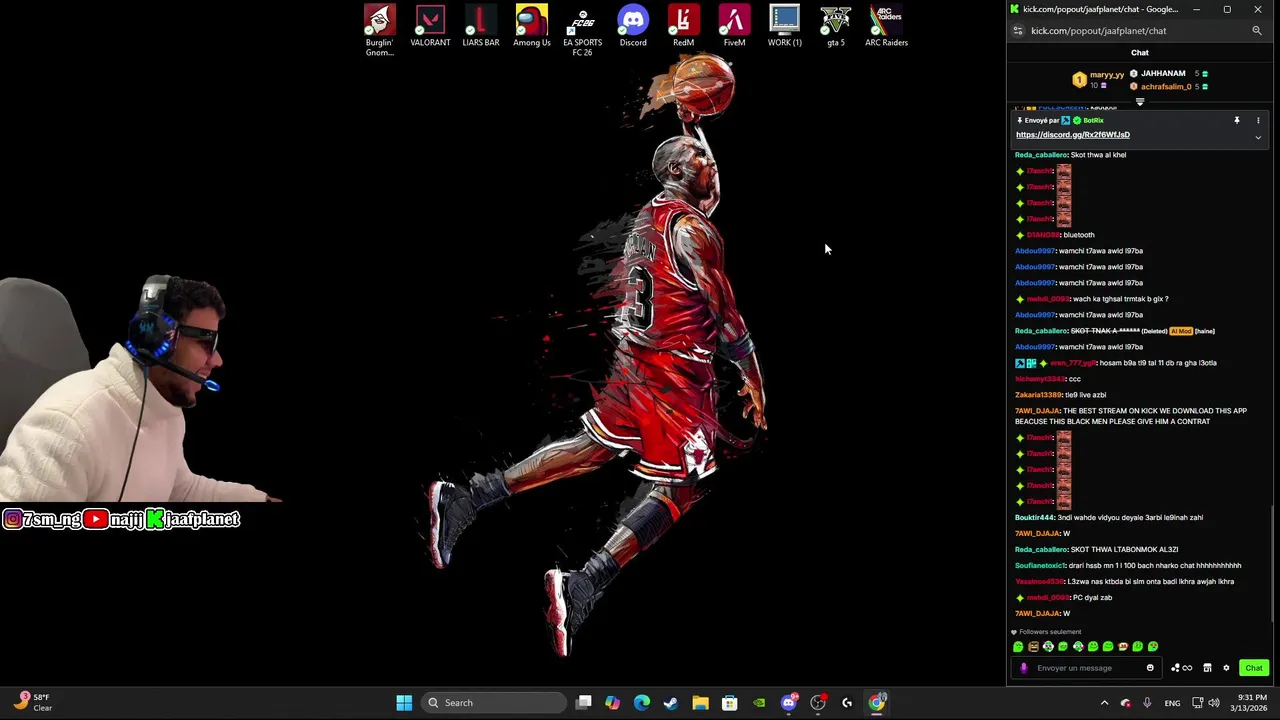This screenshot has width=1280, height=720.
Task: Click the 'PC dyal zab' message
Action: point(1092,598)
